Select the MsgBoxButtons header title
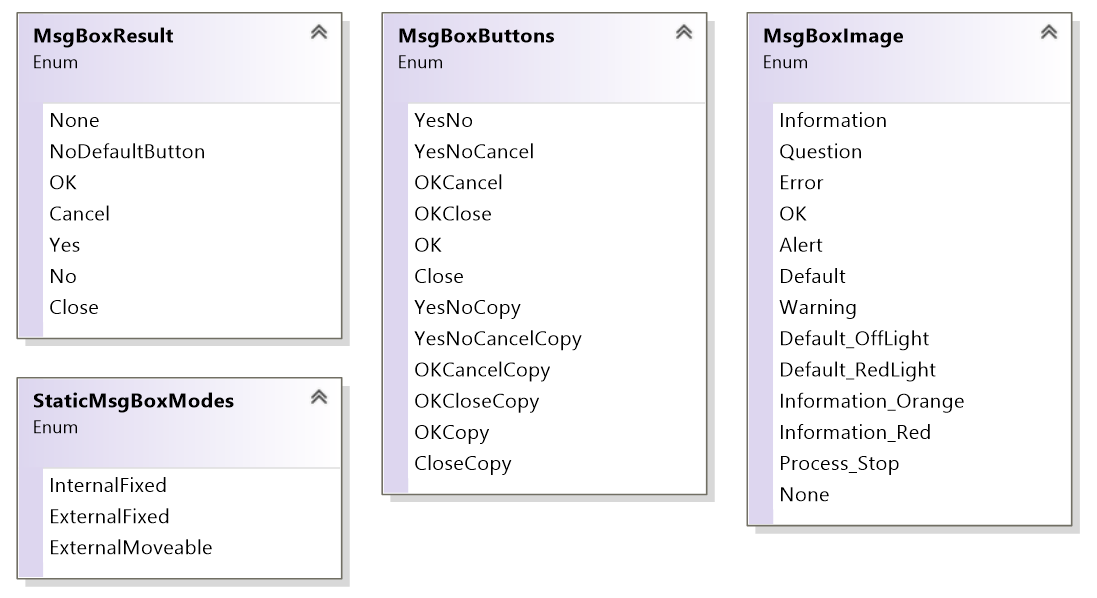1097x598 pixels. (x=476, y=36)
